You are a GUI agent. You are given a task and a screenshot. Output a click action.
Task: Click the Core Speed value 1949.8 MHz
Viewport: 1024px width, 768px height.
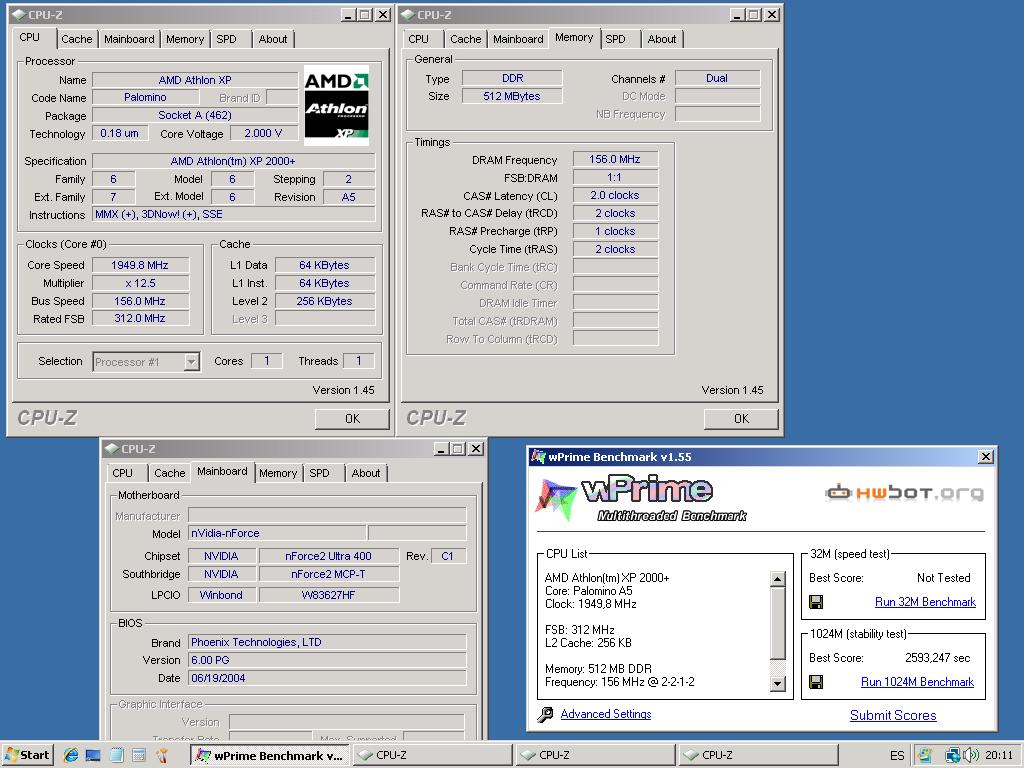click(140, 265)
